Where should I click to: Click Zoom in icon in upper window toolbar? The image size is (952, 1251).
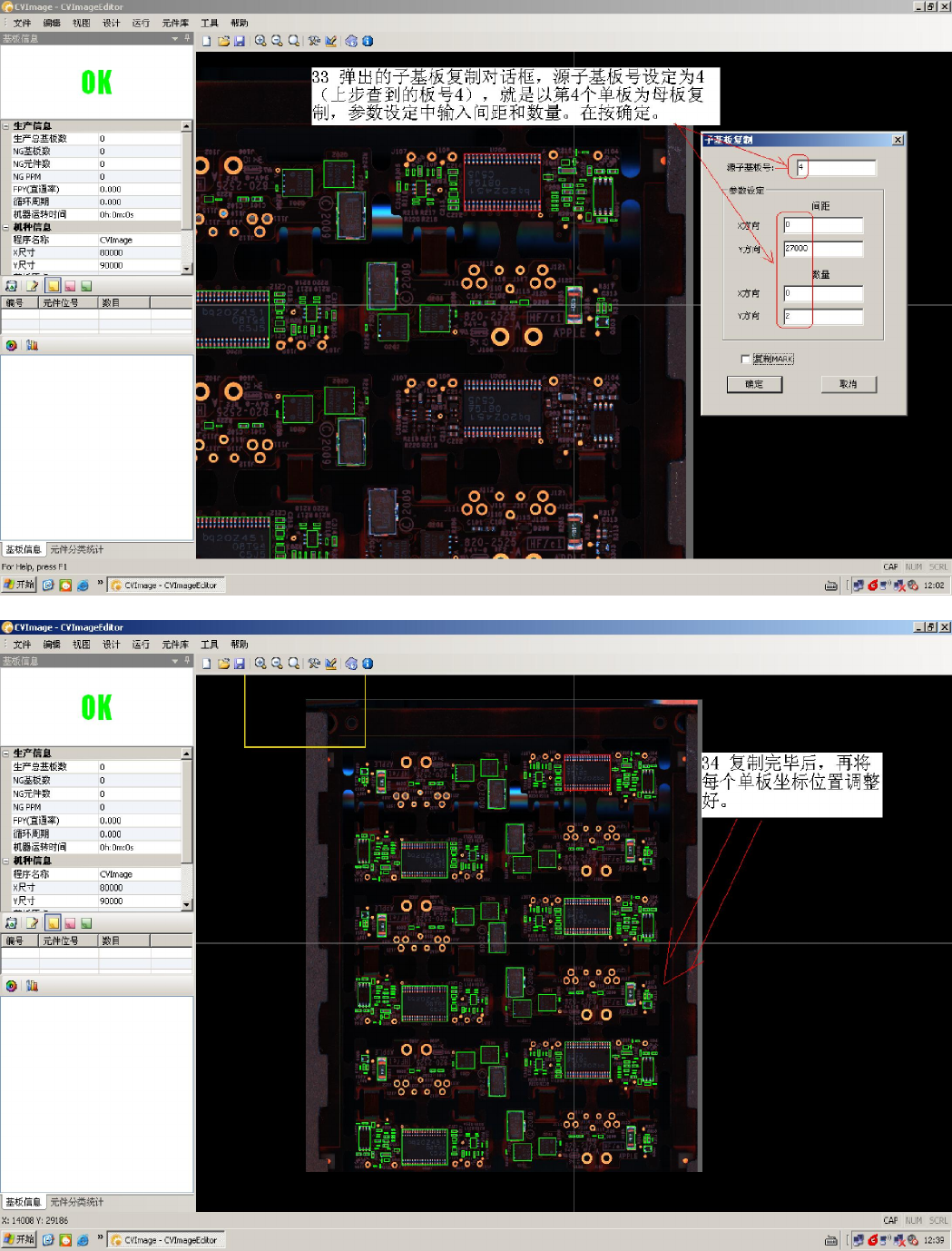(x=260, y=41)
